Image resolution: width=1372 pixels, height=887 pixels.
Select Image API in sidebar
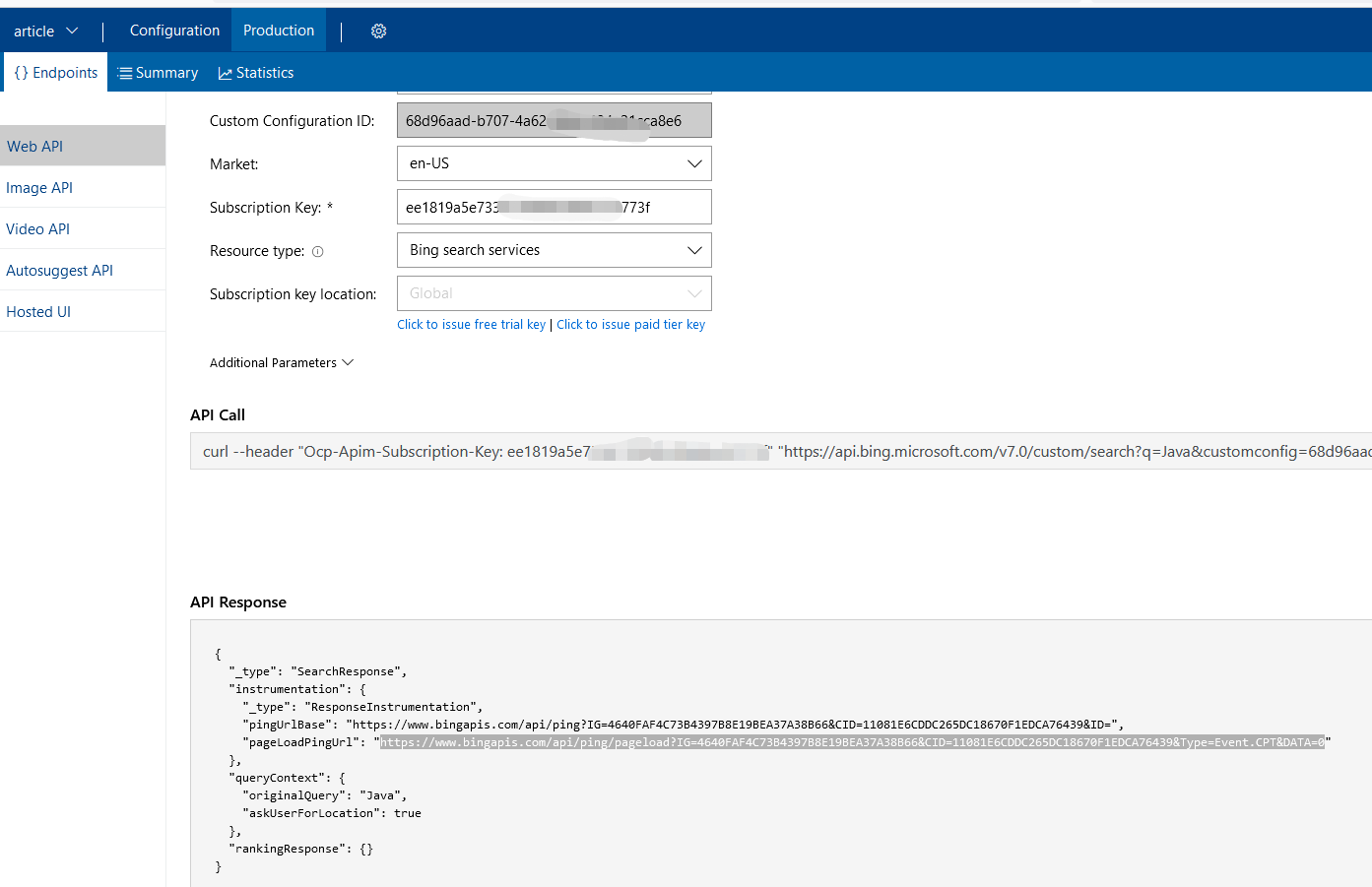click(83, 187)
